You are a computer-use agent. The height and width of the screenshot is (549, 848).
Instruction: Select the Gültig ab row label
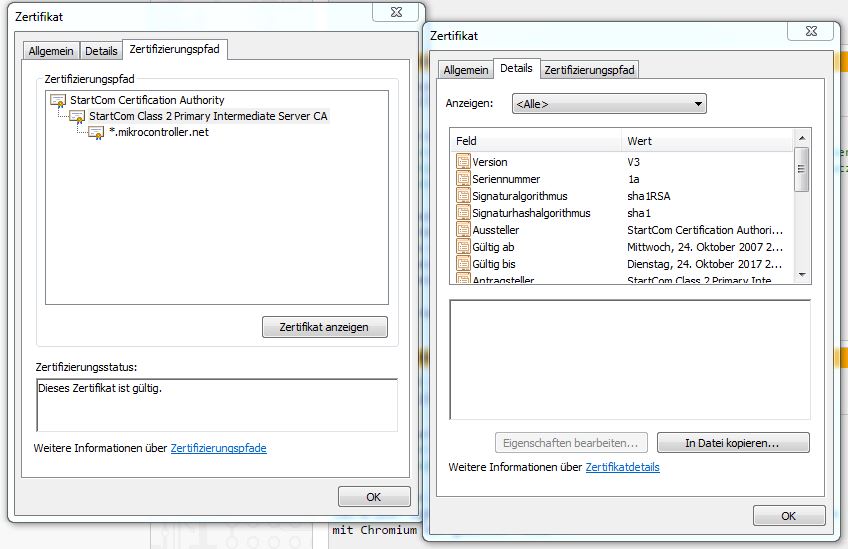tap(493, 247)
